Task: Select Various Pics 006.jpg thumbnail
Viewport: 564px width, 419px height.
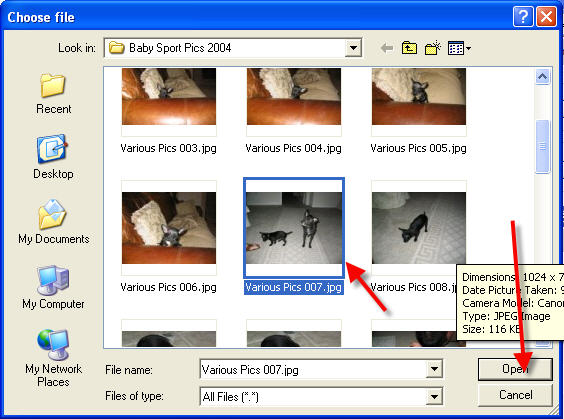Action: (169, 228)
